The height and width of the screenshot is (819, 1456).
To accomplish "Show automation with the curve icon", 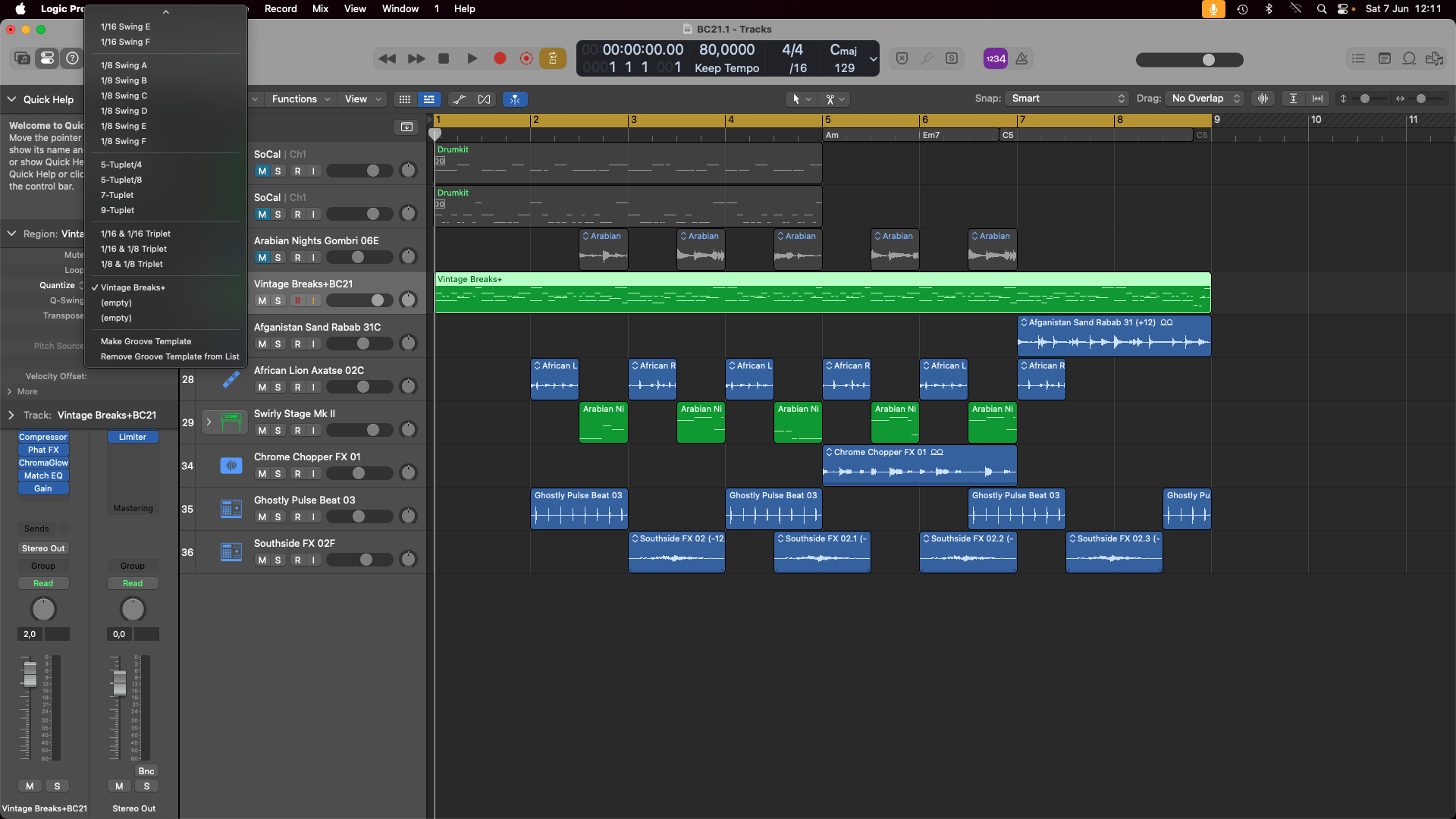I will pyautogui.click(x=459, y=99).
